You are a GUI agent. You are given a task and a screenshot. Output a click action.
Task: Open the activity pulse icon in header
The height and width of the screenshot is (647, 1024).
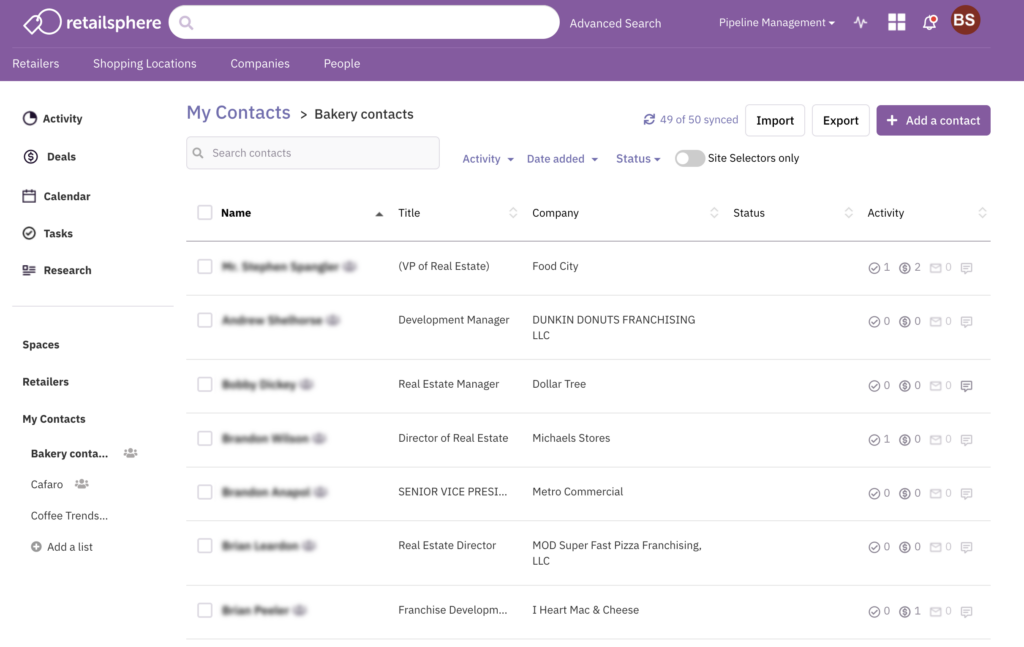coord(860,23)
